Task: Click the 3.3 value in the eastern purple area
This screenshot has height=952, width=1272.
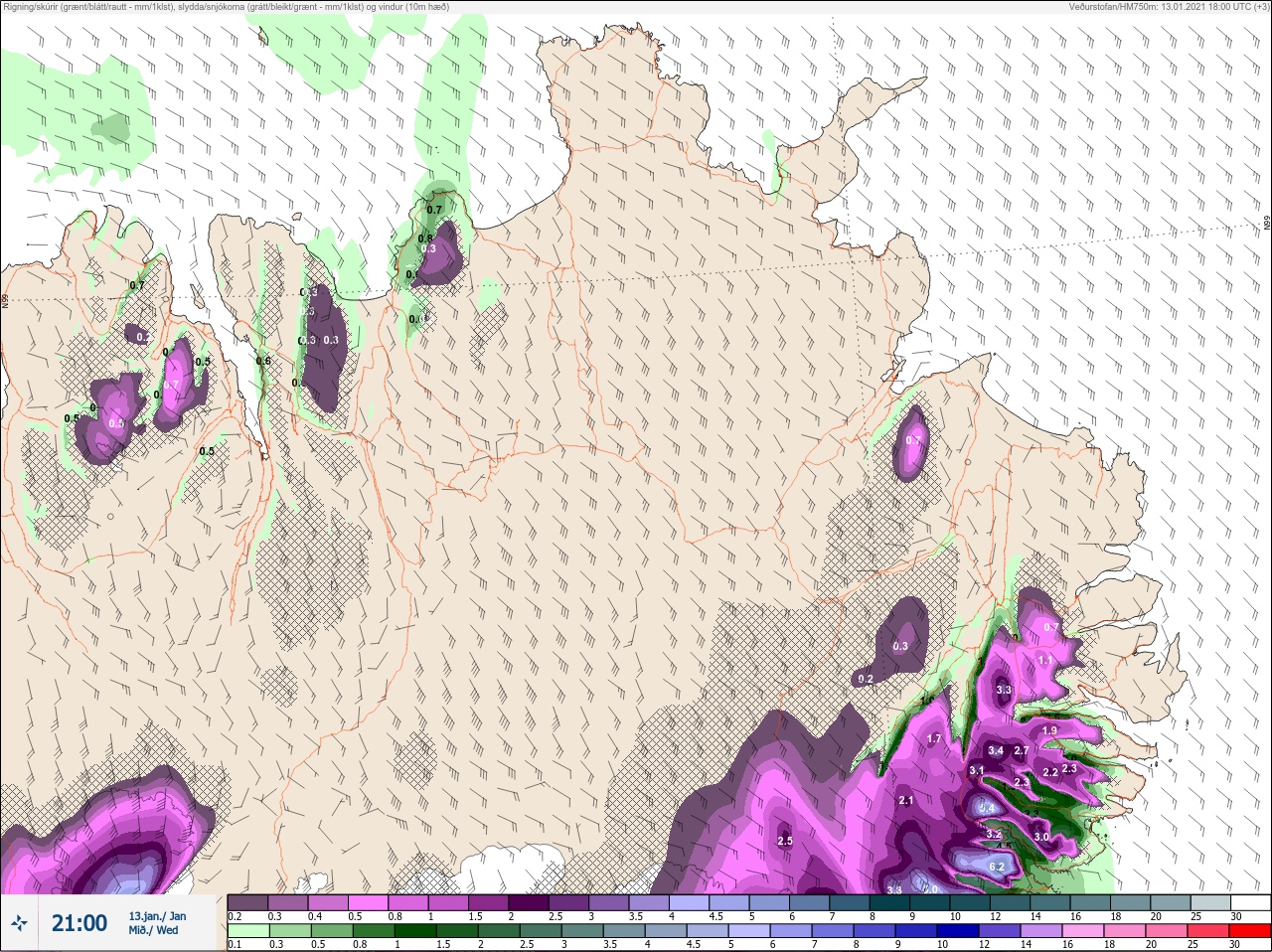Action: pos(1004,690)
